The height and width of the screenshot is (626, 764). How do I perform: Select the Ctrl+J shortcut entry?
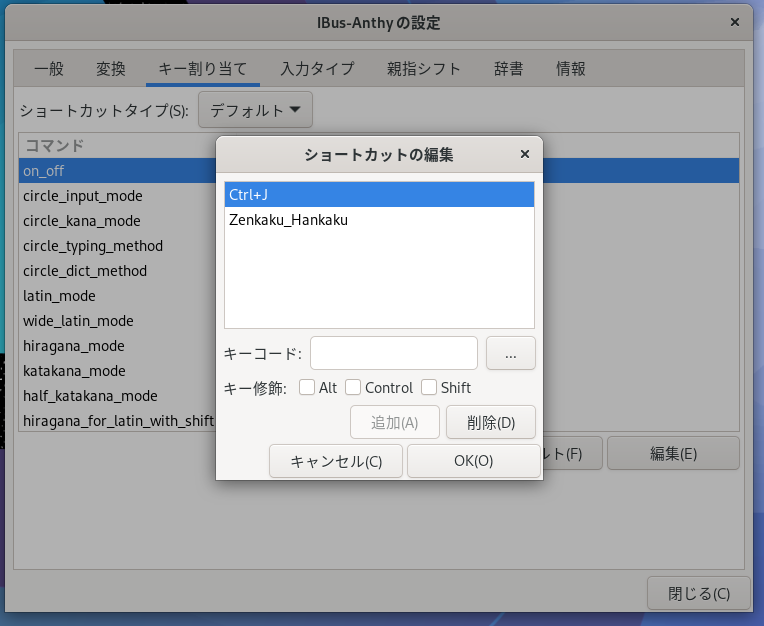pos(379,195)
